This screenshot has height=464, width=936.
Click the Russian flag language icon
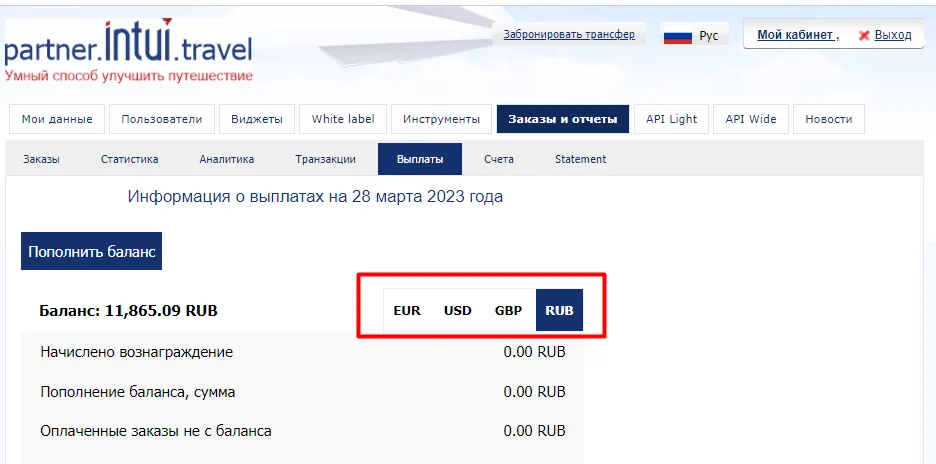678,36
